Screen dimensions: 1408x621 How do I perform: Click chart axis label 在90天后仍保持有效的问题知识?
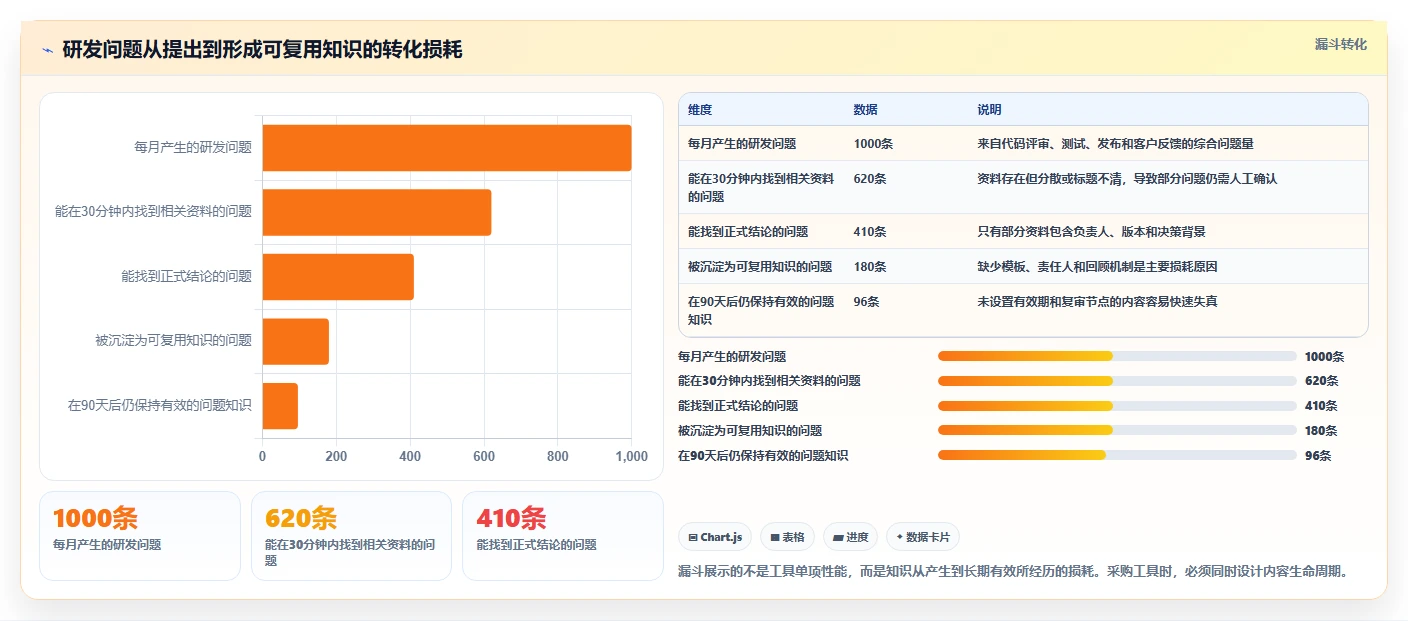coord(160,405)
